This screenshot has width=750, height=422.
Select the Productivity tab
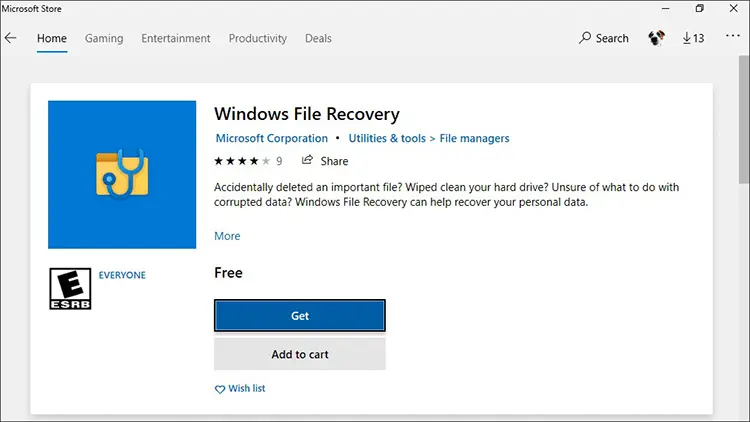pos(257,38)
